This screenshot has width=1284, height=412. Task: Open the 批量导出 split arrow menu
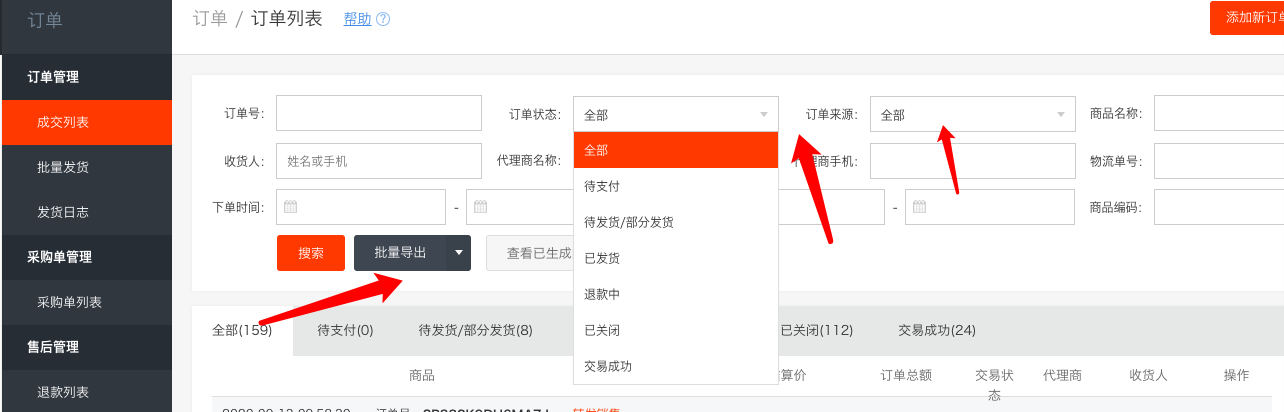(458, 253)
